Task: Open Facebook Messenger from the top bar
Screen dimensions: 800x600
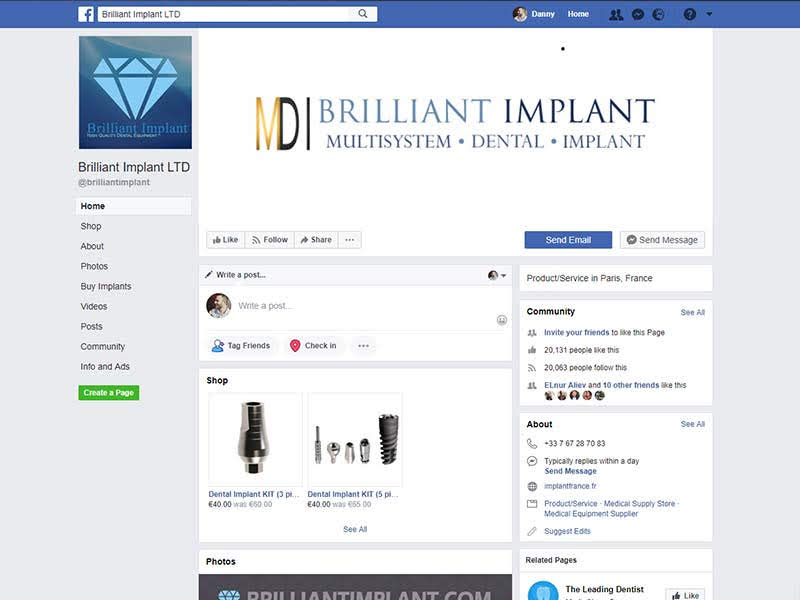Action: [636, 14]
